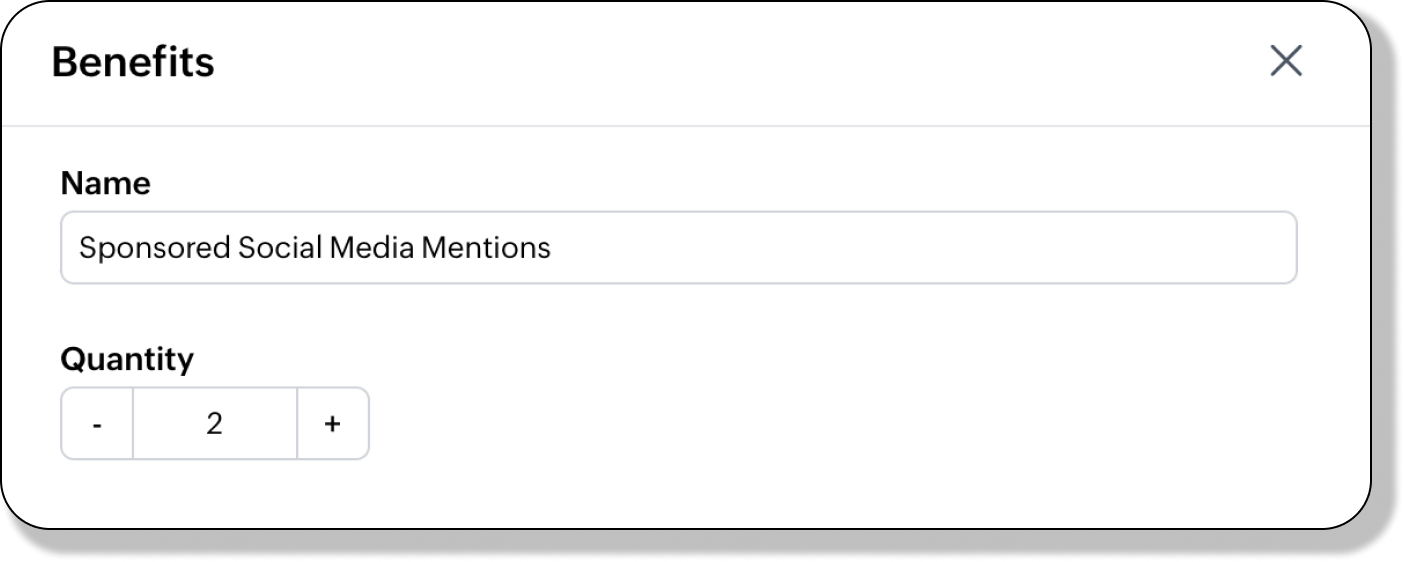The width and height of the screenshot is (1404, 562).
Task: Decrease quantity with the minus button
Action: click(x=97, y=424)
